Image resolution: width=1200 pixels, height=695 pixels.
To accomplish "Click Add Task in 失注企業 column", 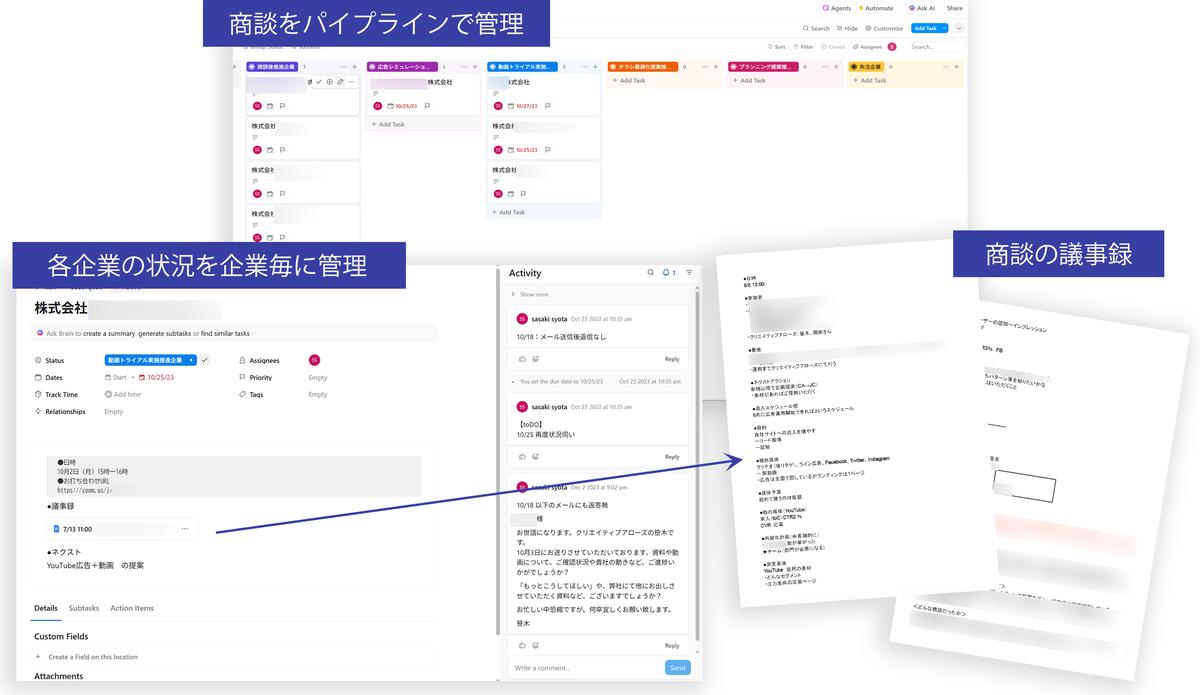I will pos(870,80).
